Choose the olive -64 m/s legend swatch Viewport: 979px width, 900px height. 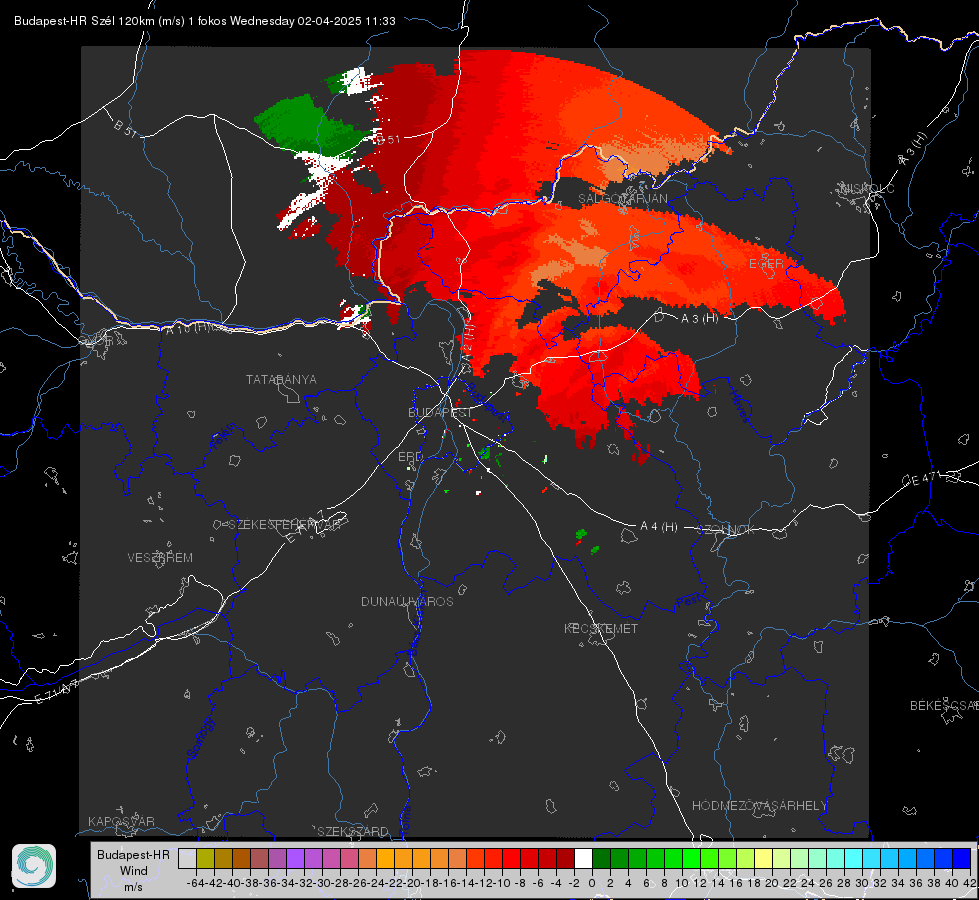(x=205, y=859)
